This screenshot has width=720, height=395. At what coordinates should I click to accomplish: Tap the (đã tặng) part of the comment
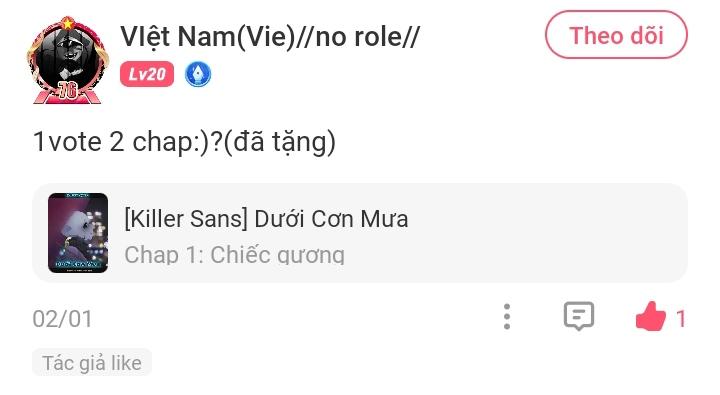(x=279, y=142)
